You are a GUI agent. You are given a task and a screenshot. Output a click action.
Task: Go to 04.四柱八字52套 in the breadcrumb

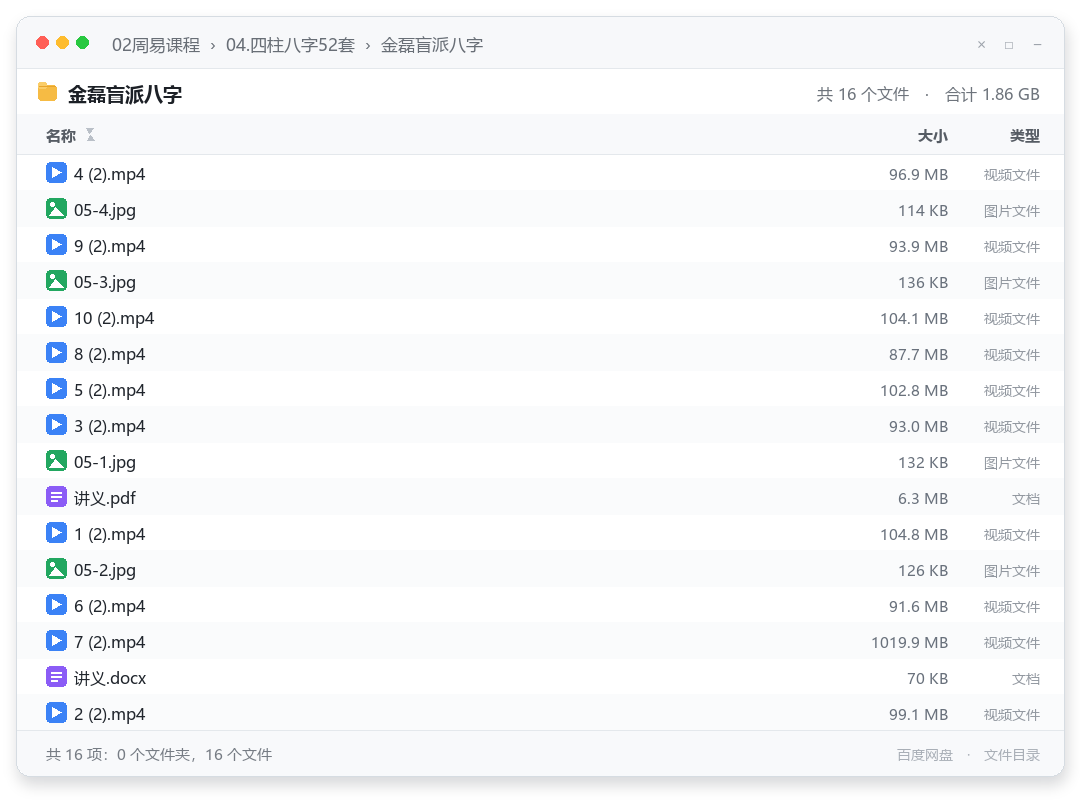pyautogui.click(x=291, y=45)
